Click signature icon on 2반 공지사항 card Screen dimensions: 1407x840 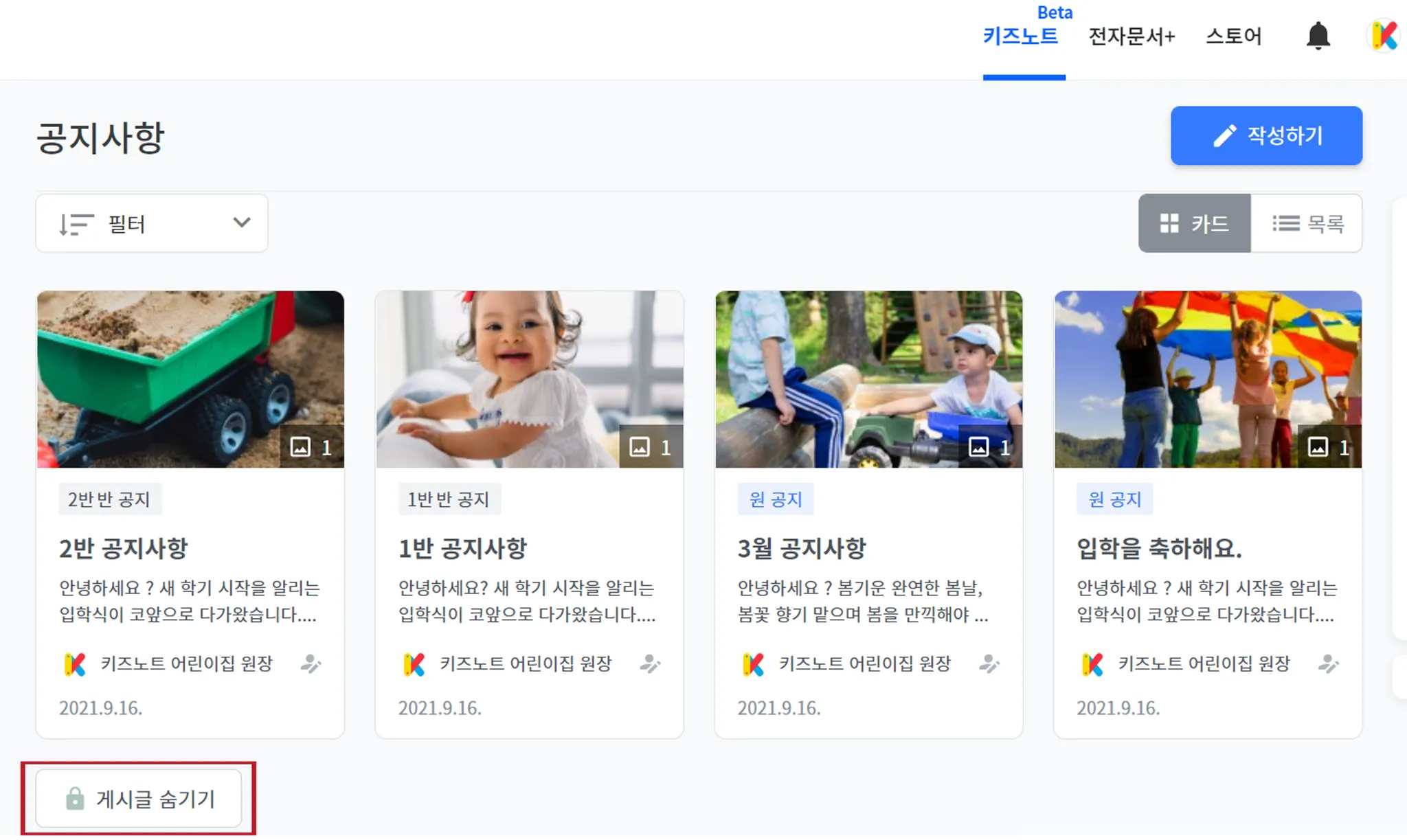click(311, 663)
